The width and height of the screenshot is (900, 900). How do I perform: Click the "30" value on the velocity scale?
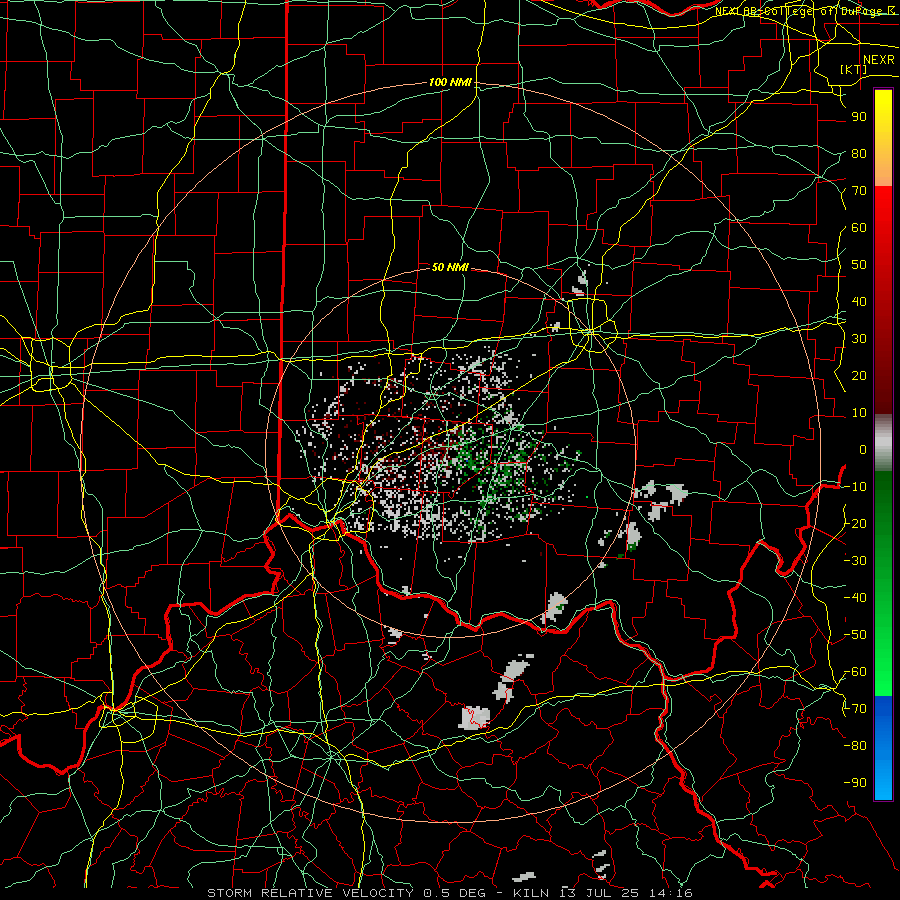point(859,339)
